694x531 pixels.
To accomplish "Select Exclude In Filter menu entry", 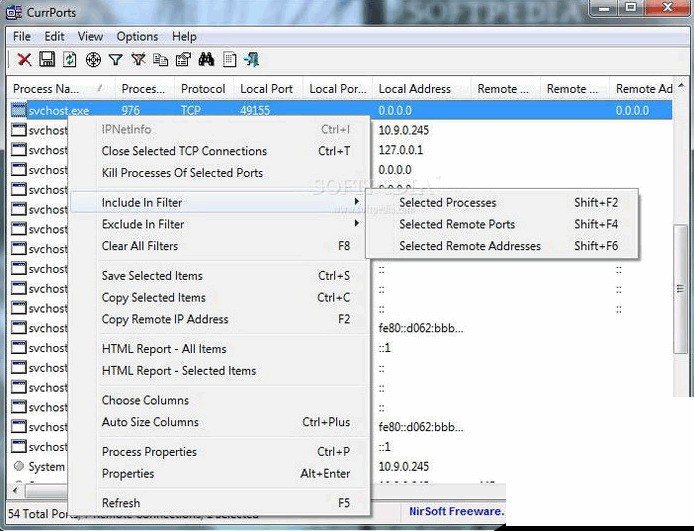I will click(x=220, y=224).
